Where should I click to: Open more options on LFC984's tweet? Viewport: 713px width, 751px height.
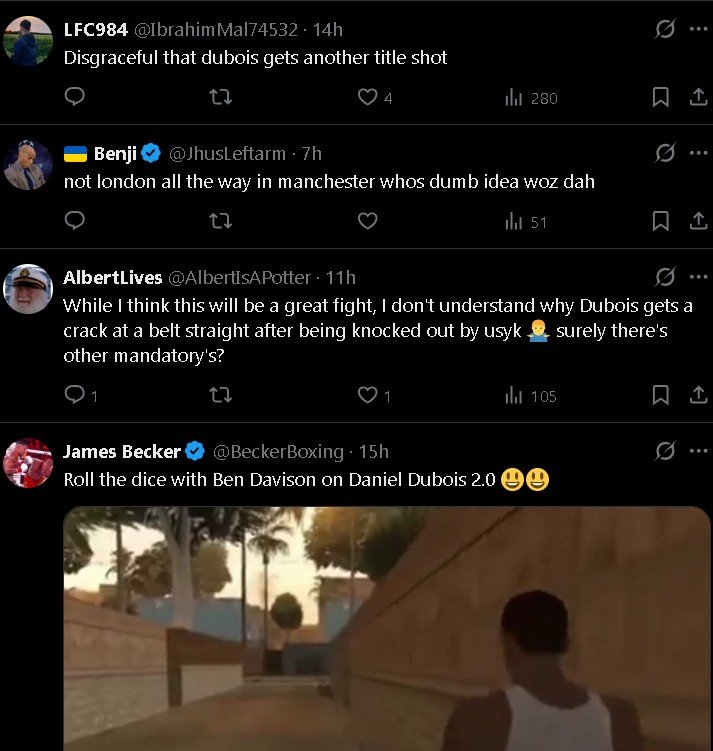[698, 29]
